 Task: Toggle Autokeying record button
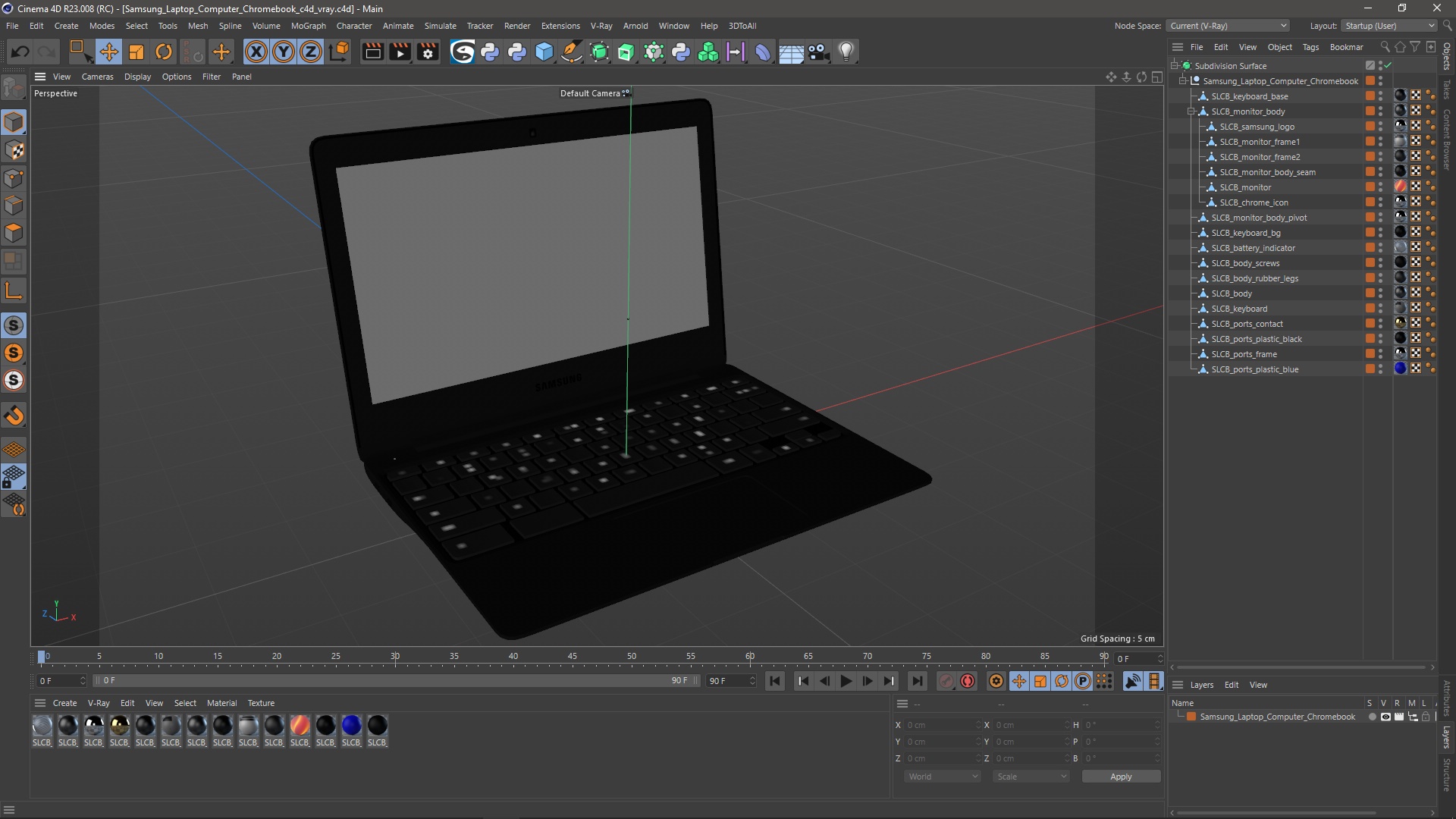(x=968, y=681)
